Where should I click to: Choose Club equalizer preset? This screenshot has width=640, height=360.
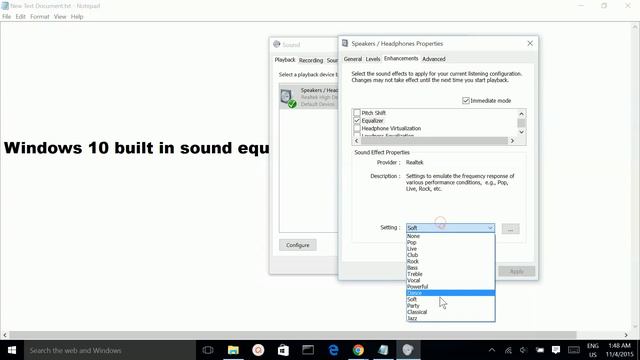[x=451, y=255]
